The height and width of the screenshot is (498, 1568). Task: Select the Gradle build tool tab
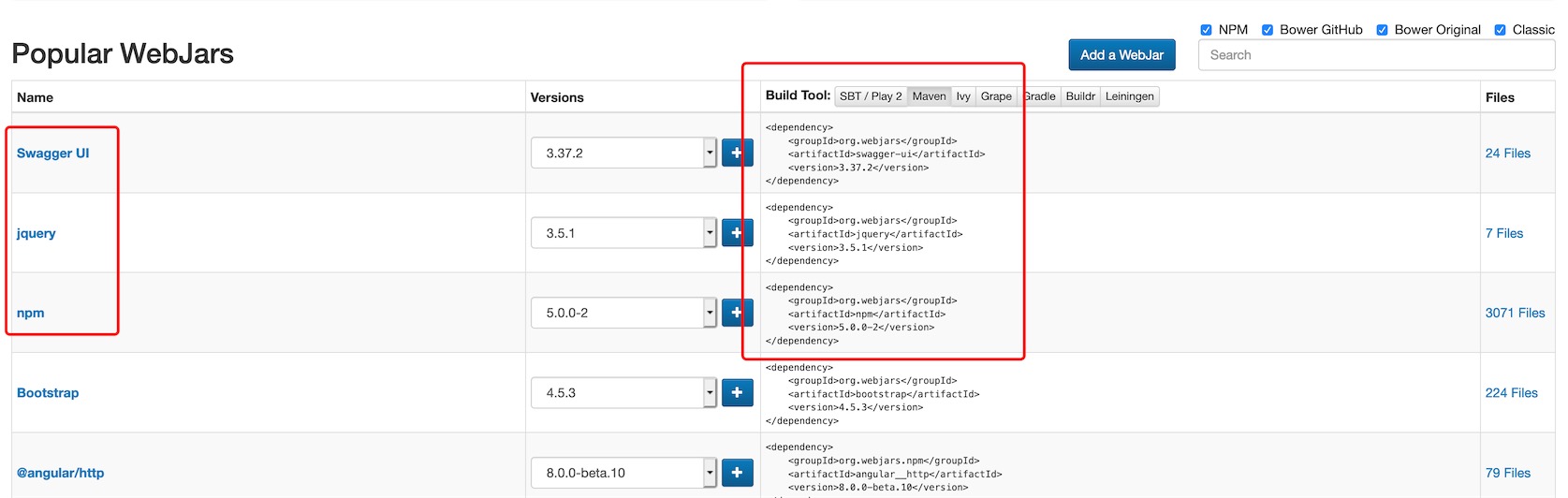1039,96
